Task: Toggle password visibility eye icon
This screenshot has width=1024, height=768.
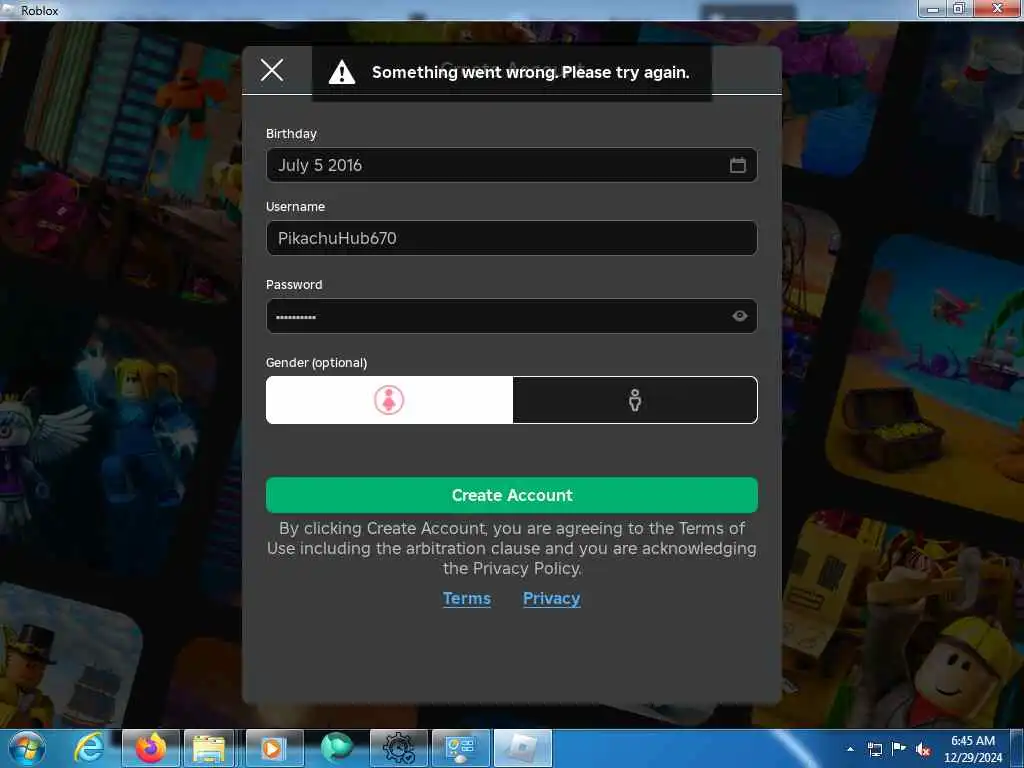Action: pos(739,316)
